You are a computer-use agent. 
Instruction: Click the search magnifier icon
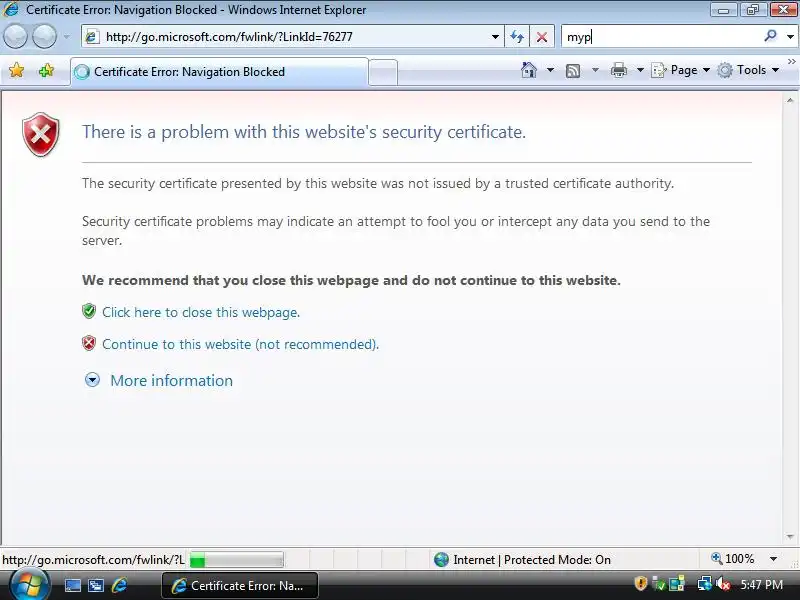[770, 36]
